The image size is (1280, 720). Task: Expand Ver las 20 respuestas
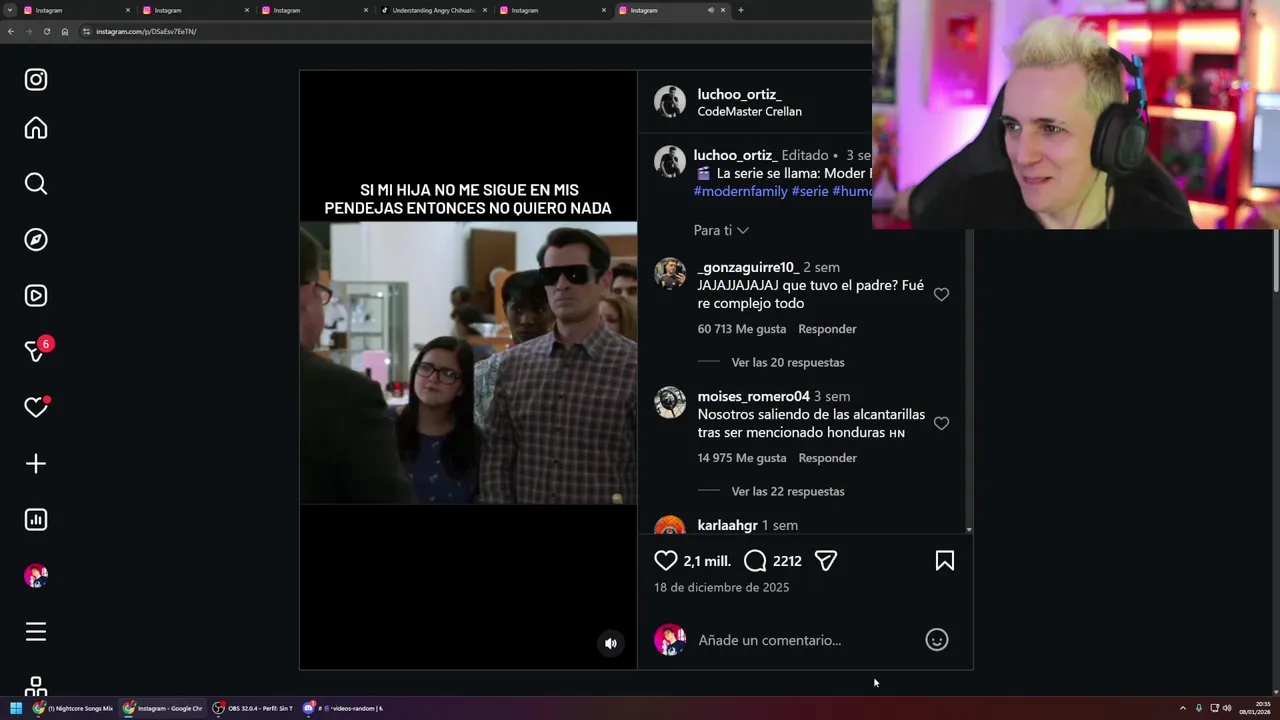point(788,362)
